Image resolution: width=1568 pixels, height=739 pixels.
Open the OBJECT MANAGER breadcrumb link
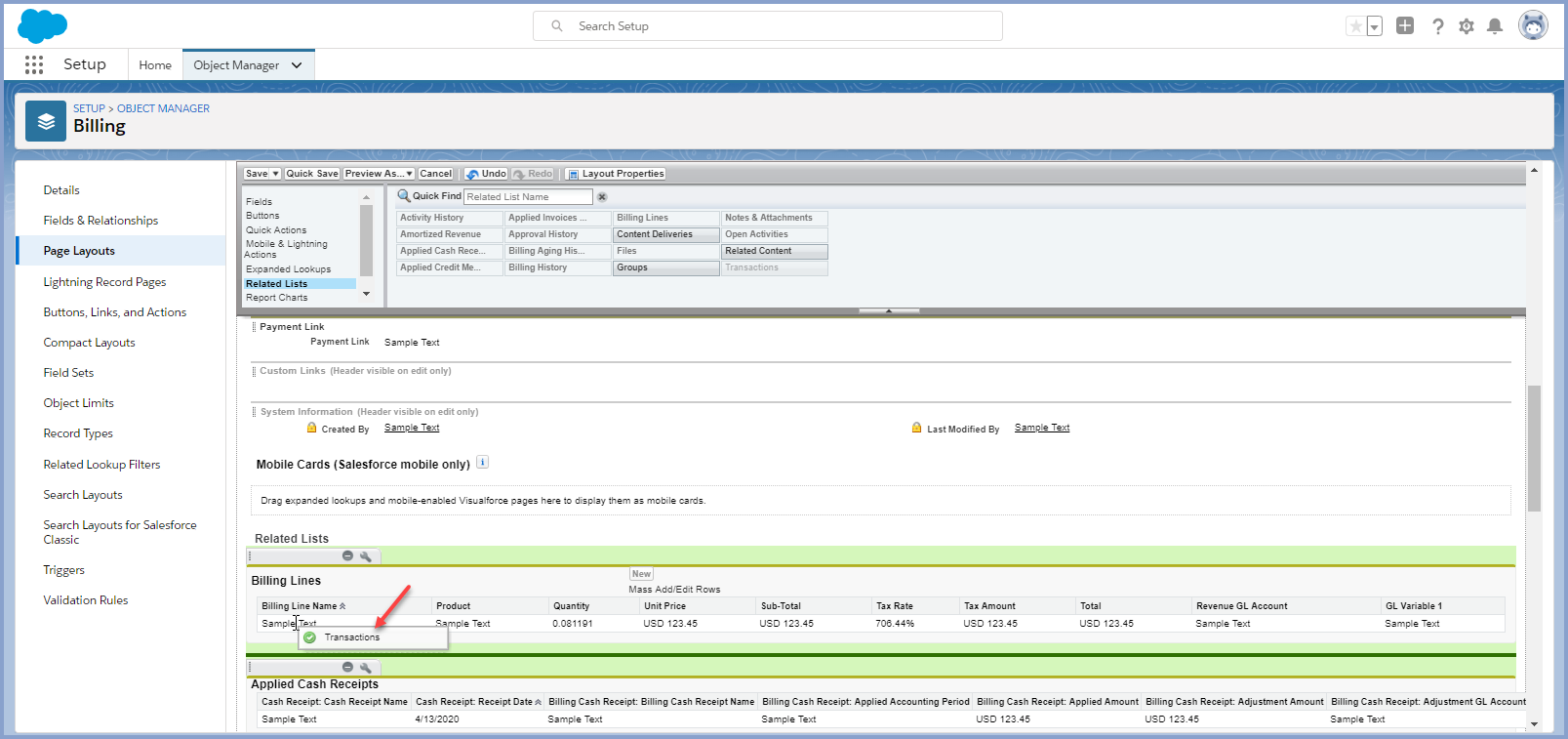click(x=163, y=108)
